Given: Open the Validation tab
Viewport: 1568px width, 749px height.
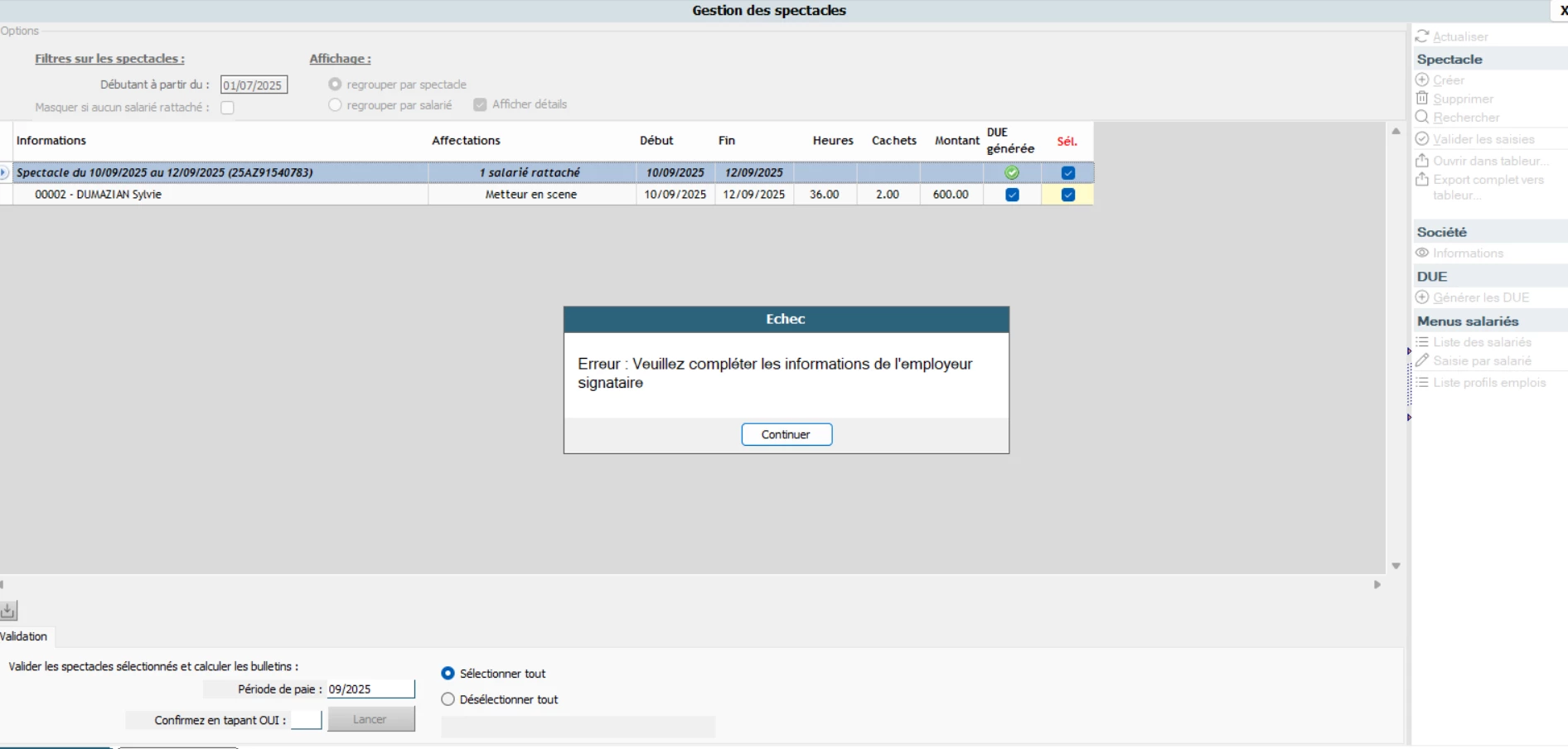Looking at the screenshot, I should point(26,636).
